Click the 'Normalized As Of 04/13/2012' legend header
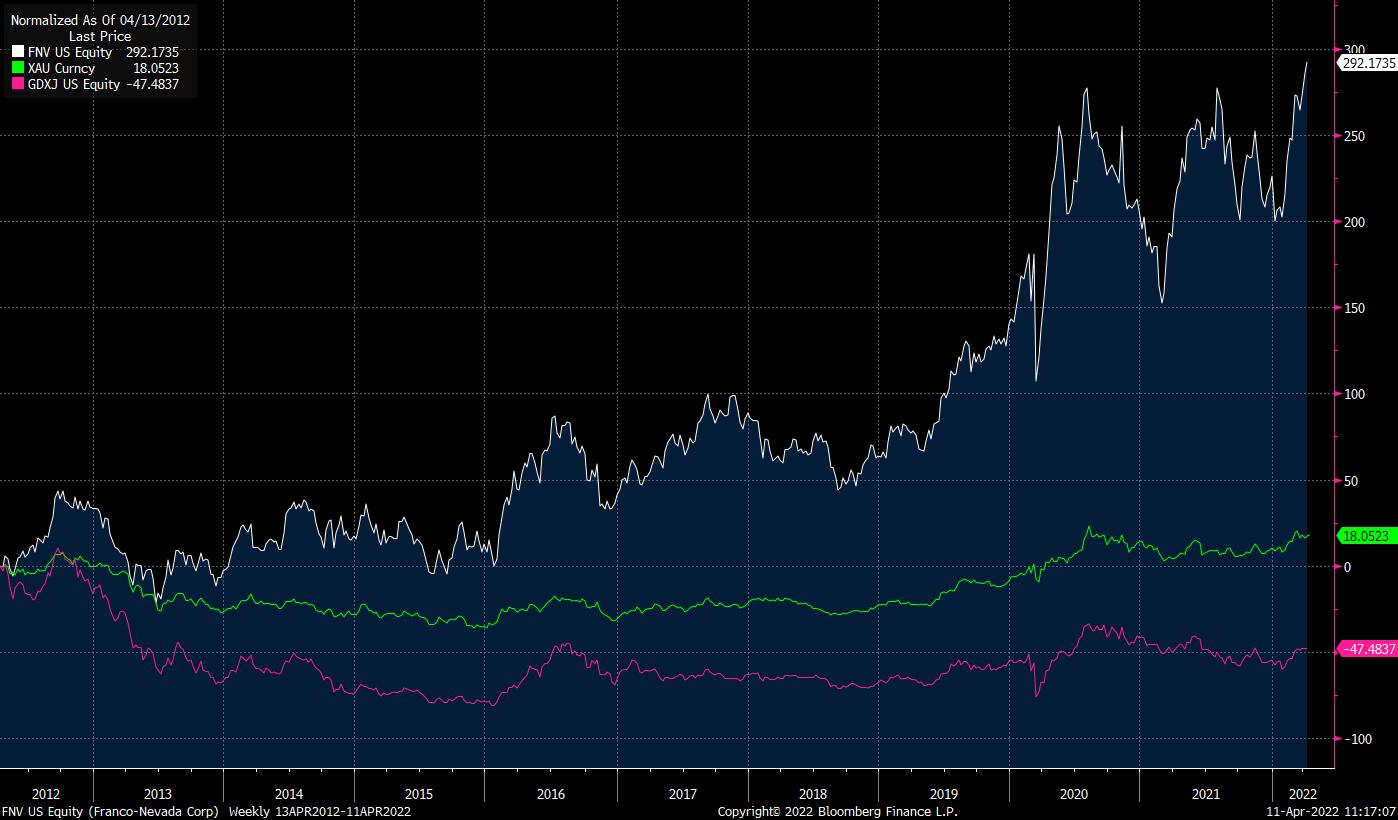 pyautogui.click(x=100, y=19)
